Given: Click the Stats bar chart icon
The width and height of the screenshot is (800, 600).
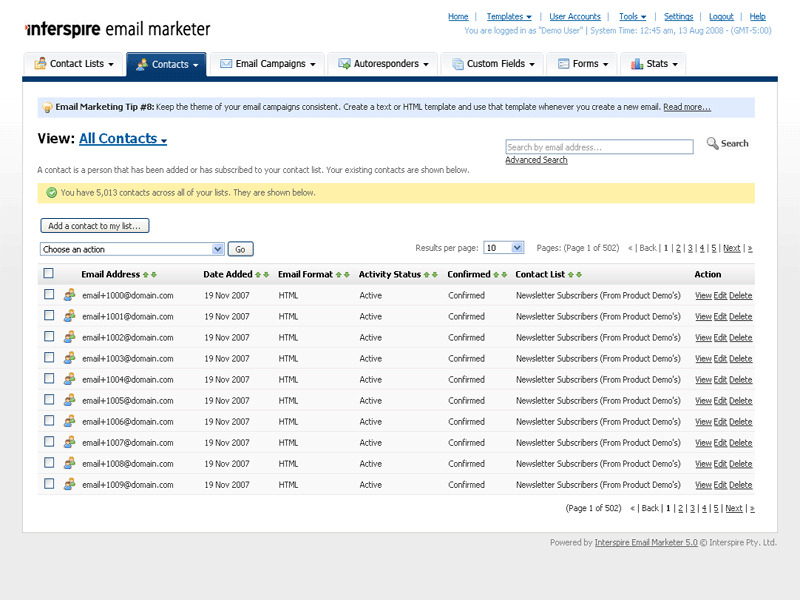Looking at the screenshot, I should tap(637, 64).
